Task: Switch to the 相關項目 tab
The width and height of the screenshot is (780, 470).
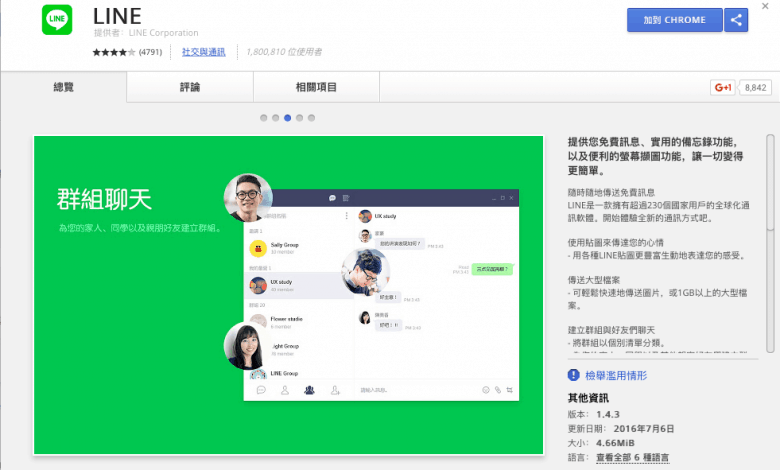Action: 316,87
